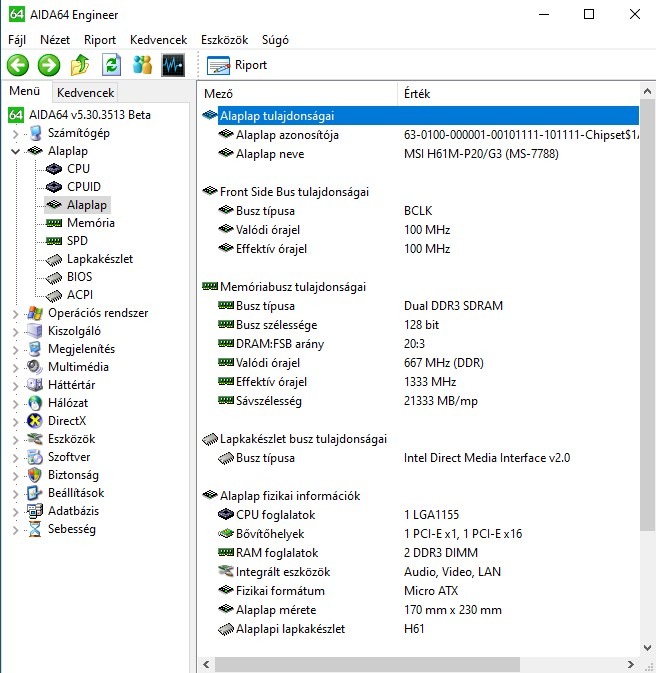
Task: Expand the Kiszolgáló node
Action: [x=15, y=332]
